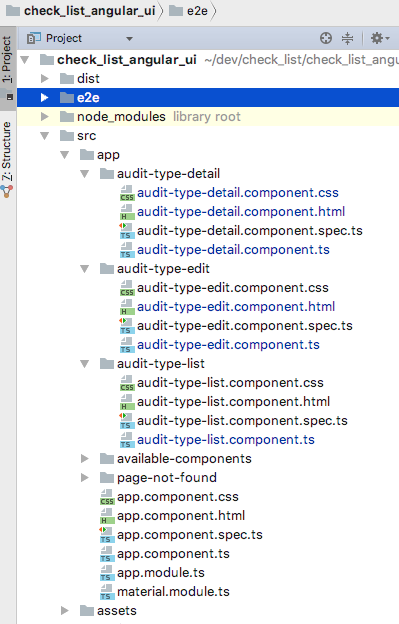399x624 pixels.
Task: Open the Project view dropdown arrow
Action: tap(129, 39)
